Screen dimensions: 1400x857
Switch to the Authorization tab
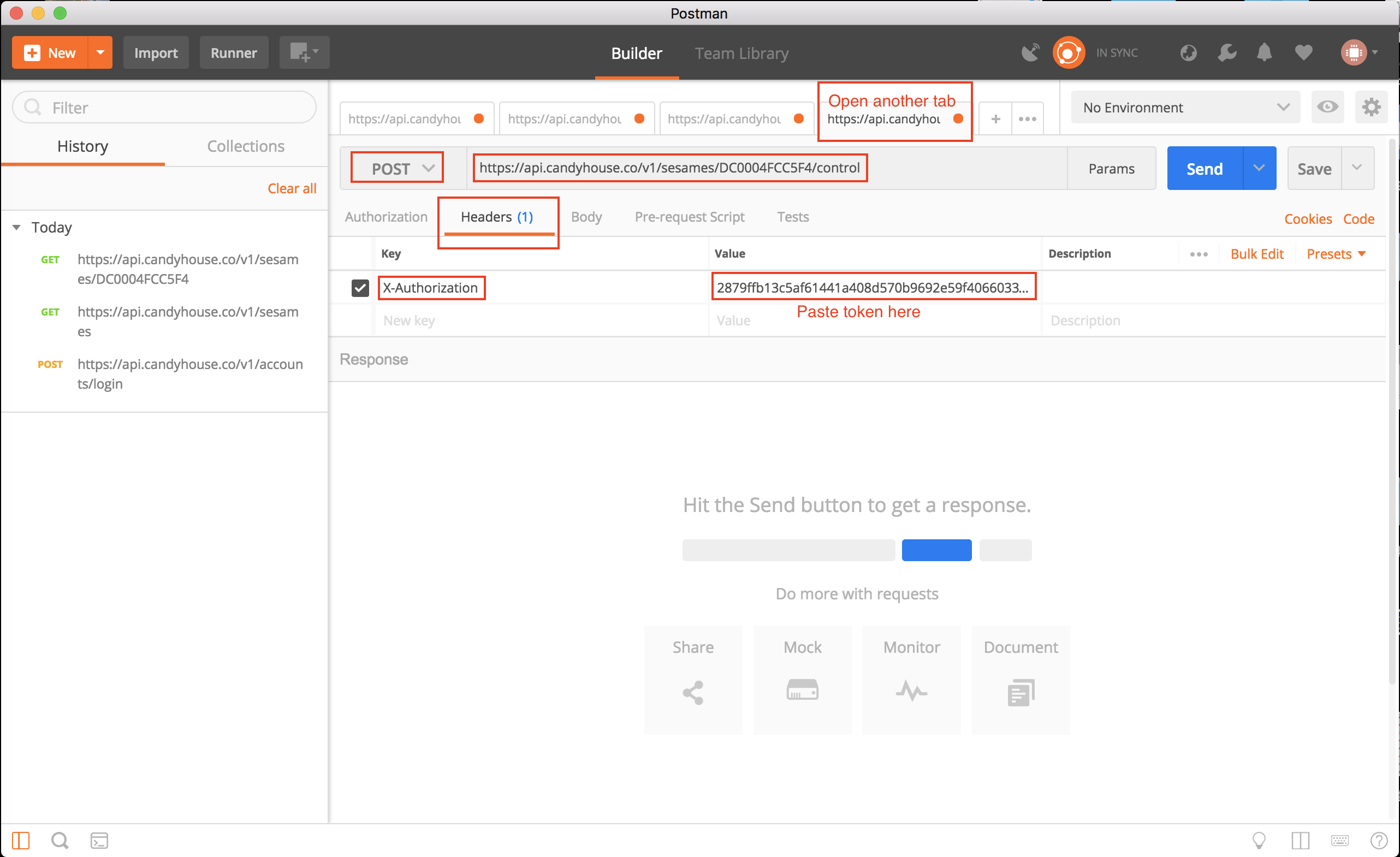(x=384, y=217)
